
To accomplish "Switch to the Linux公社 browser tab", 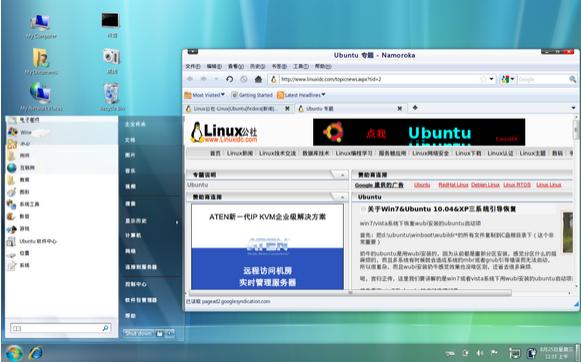I will pos(237,109).
